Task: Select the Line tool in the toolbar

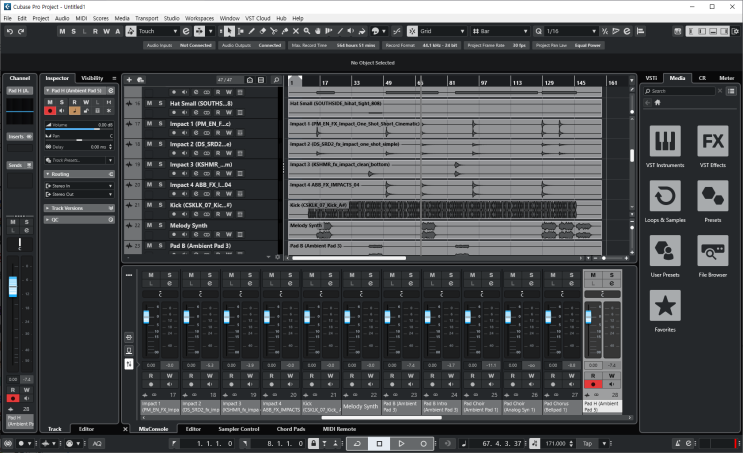Action: (340, 31)
